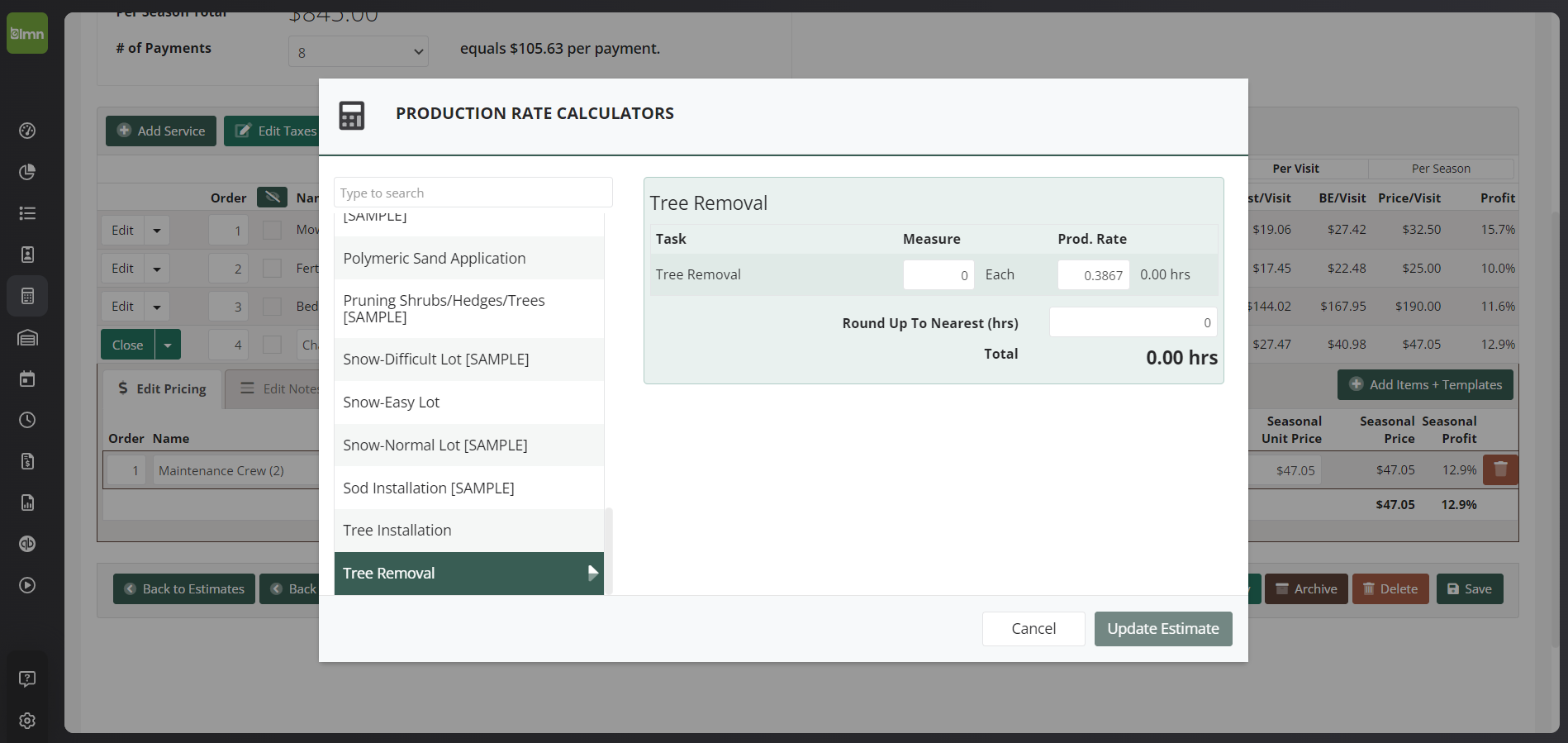Image resolution: width=1568 pixels, height=743 pixels.
Task: Click Add Items + Templates button
Action: [1425, 384]
